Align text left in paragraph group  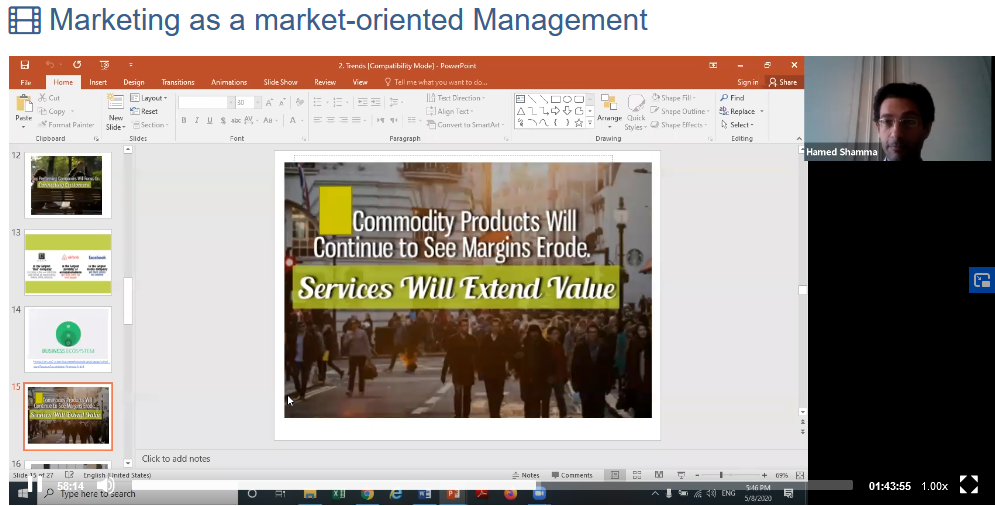tap(318, 120)
